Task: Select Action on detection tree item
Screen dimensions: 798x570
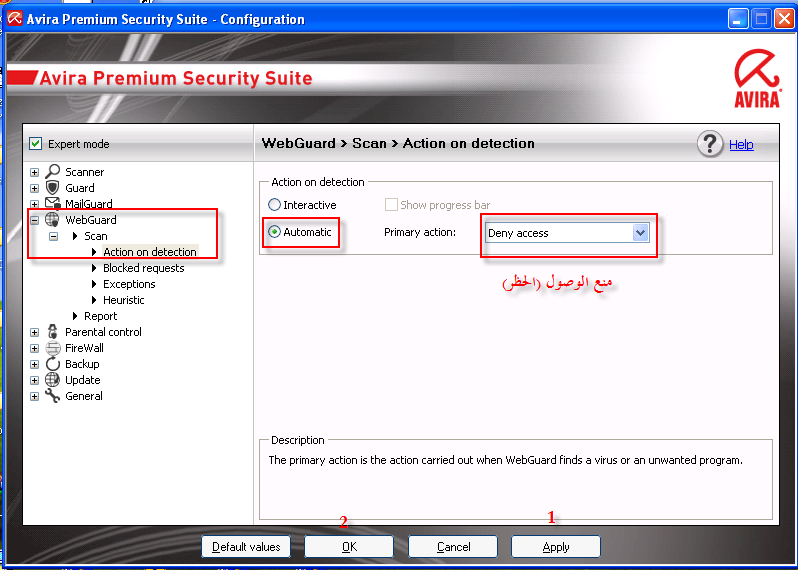Action: point(150,252)
